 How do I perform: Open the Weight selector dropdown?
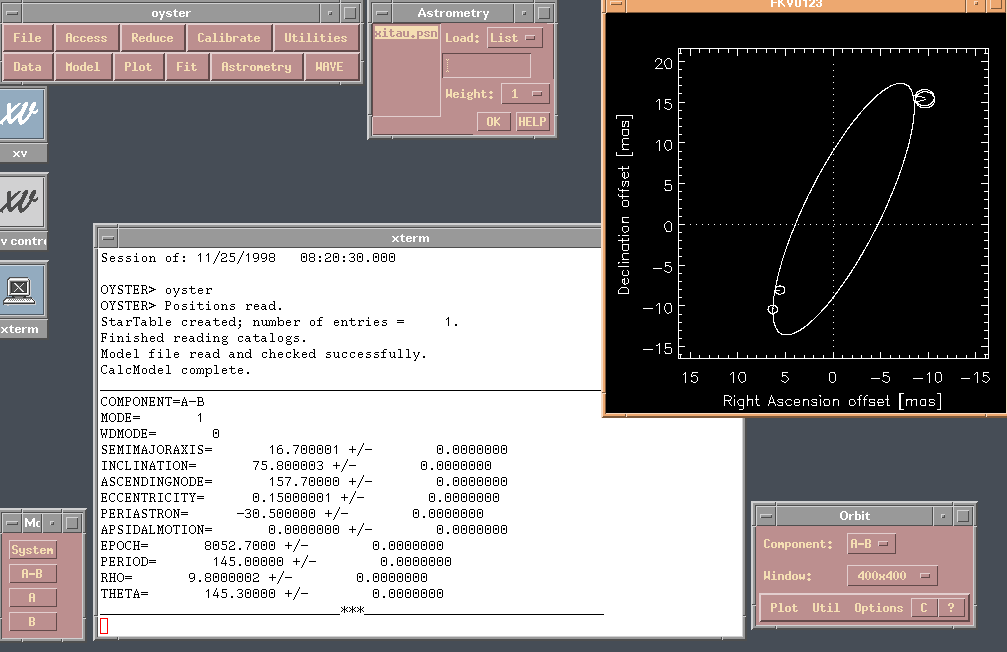(x=525, y=94)
